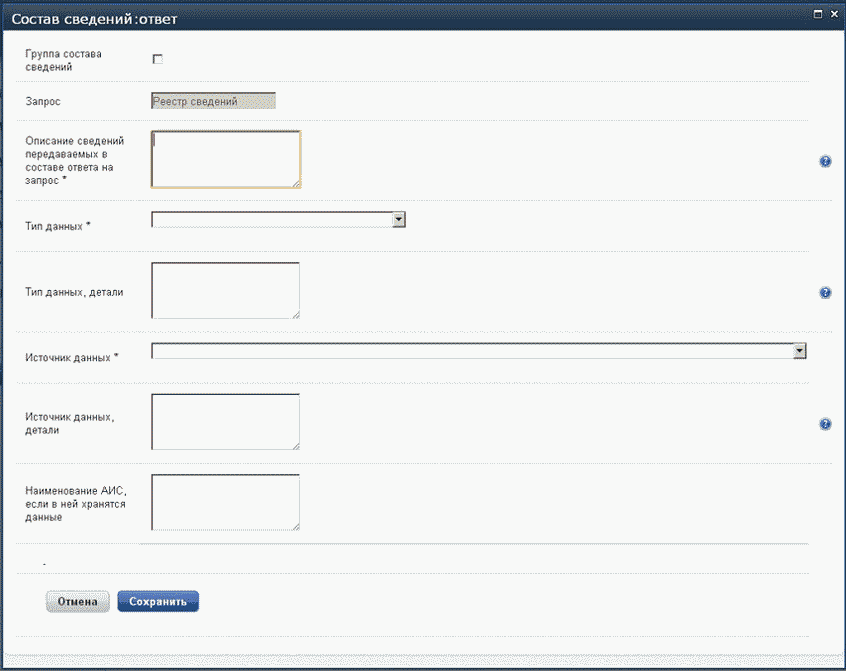Click the 'Источник данных, детали' text area

(225, 422)
